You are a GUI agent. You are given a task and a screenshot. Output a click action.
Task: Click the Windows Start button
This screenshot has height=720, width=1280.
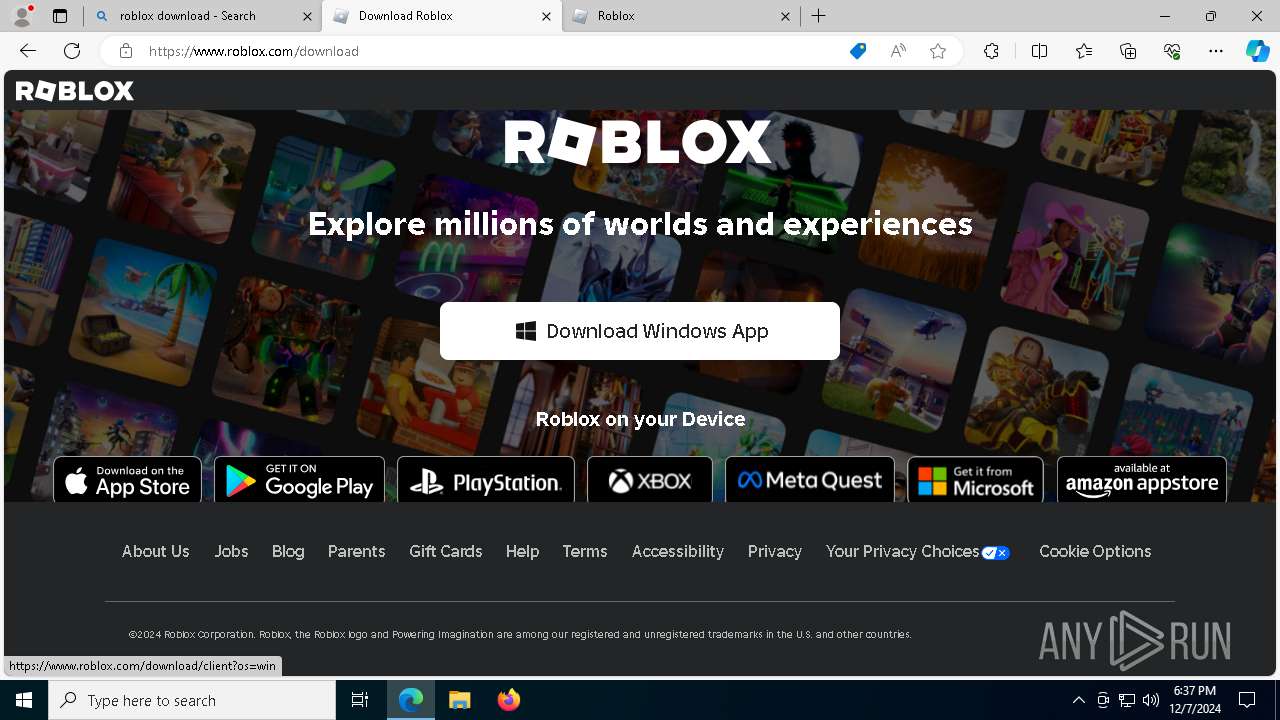coord(24,700)
